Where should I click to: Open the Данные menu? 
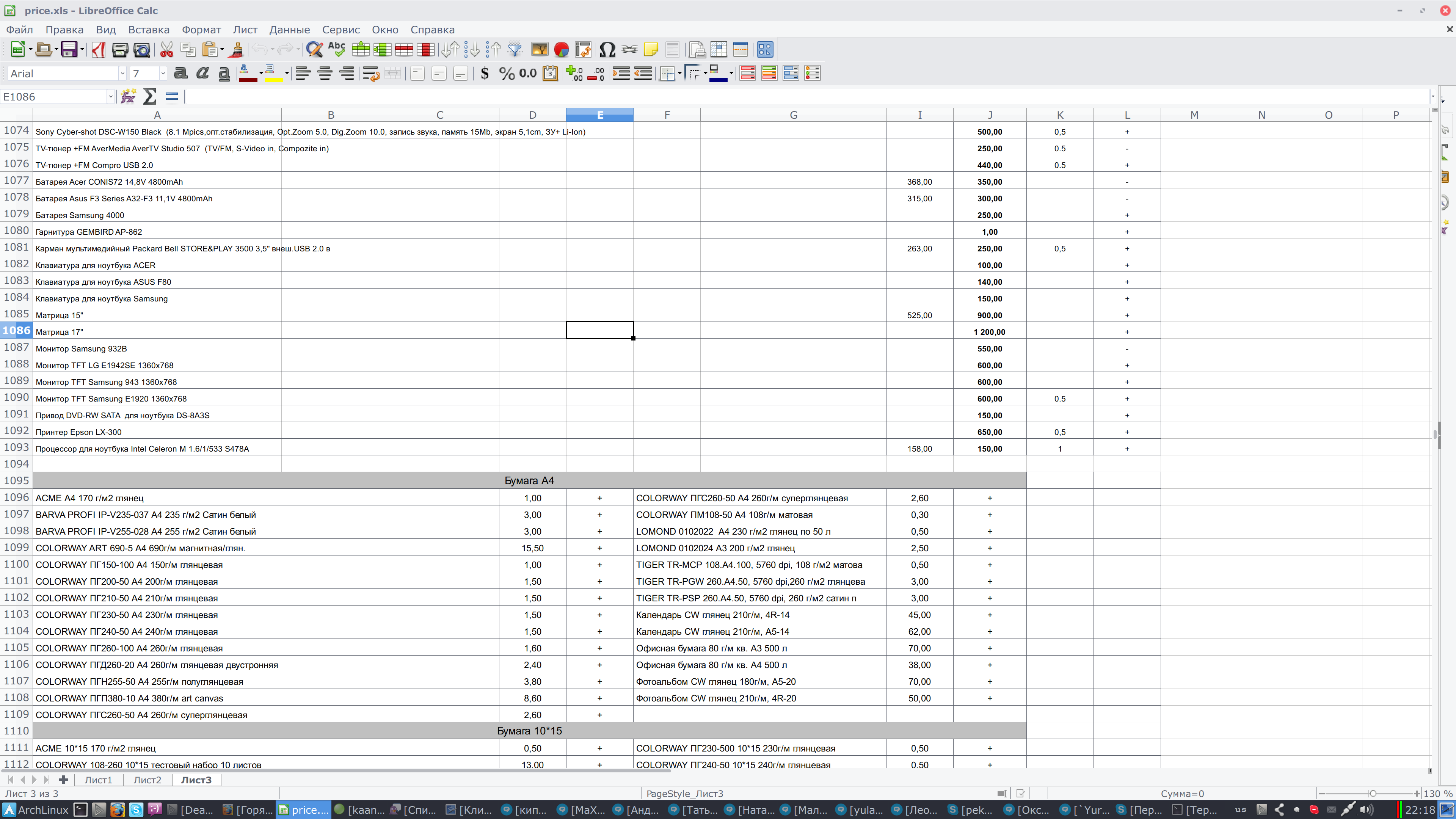click(x=289, y=30)
